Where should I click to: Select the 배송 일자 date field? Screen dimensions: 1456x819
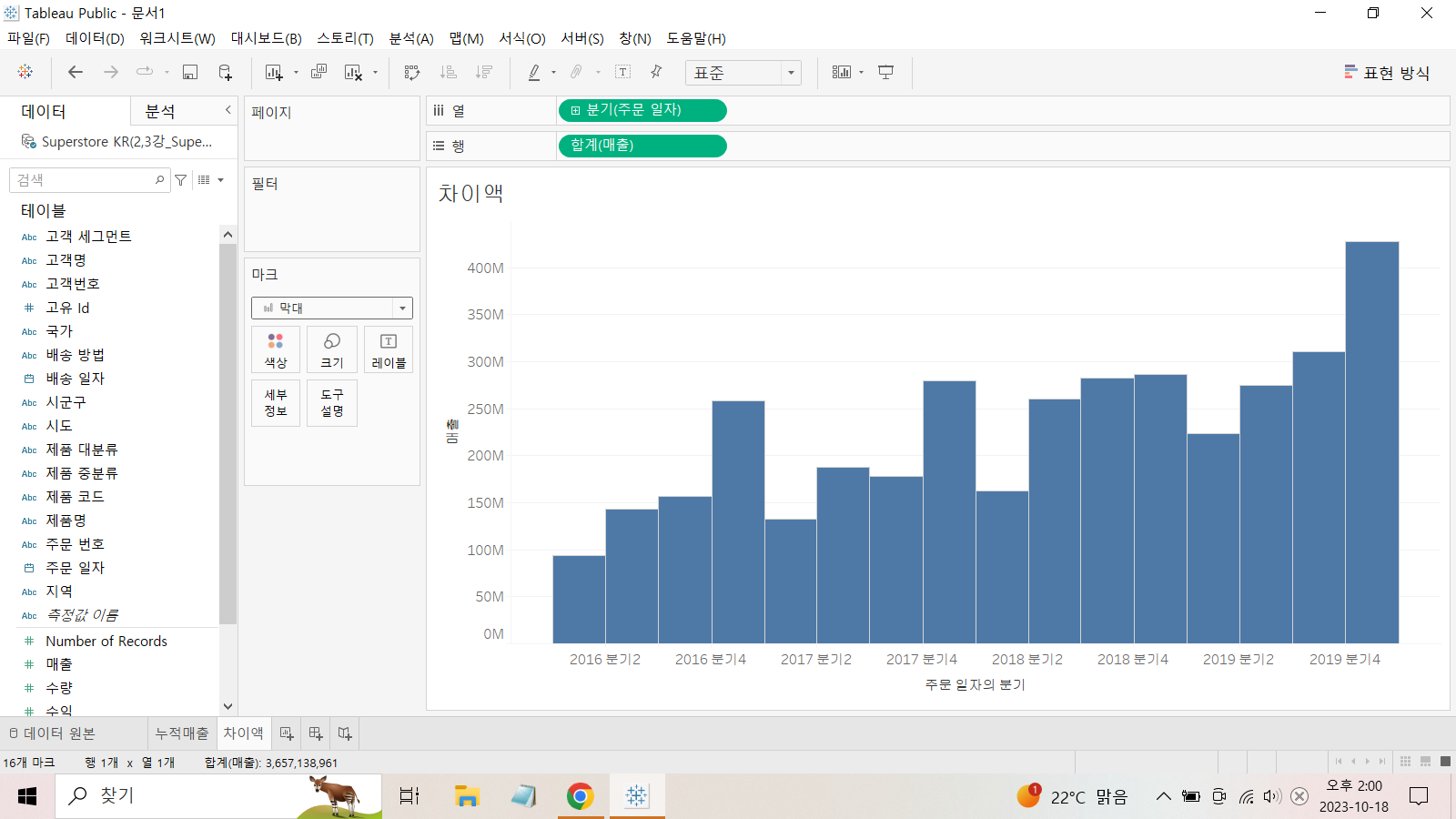tap(76, 379)
